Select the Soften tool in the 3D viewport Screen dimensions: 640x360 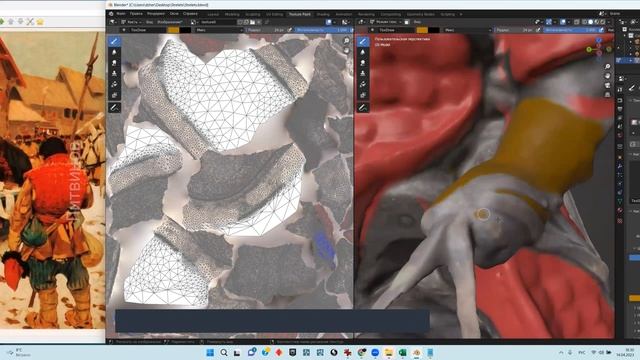(362, 52)
